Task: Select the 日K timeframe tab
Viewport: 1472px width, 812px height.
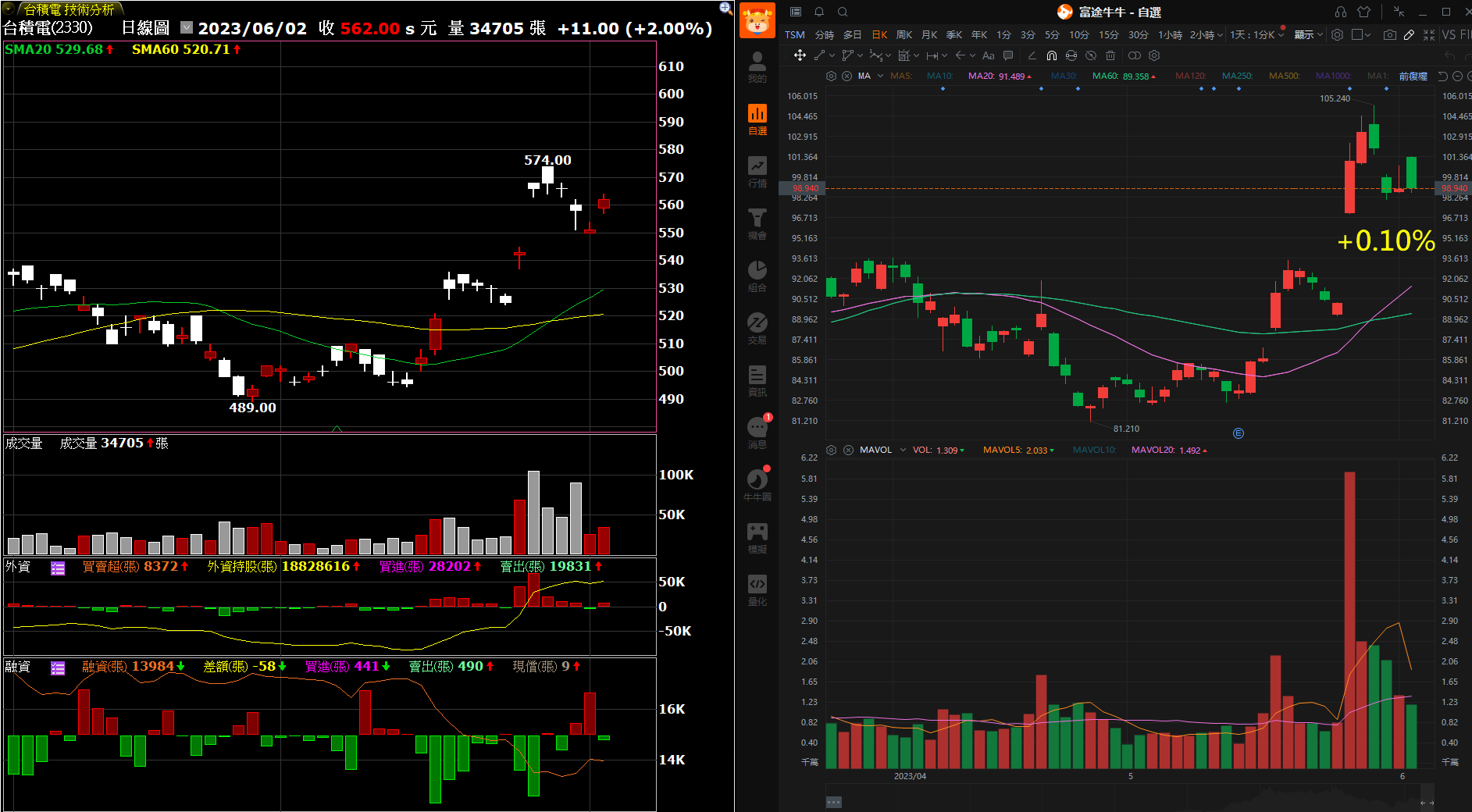Action: coord(879,34)
